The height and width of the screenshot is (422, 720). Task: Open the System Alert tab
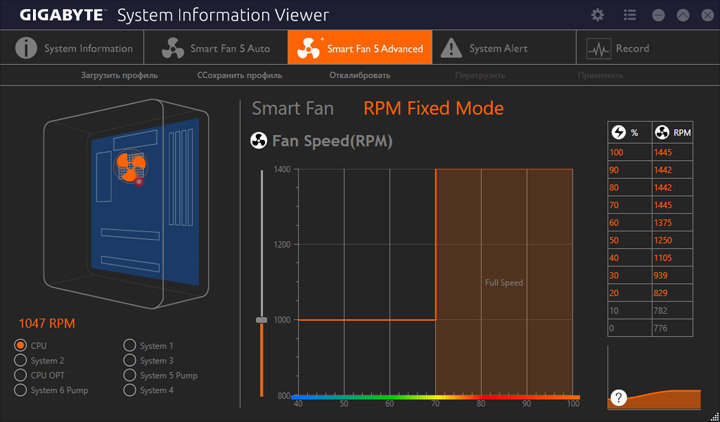point(504,48)
